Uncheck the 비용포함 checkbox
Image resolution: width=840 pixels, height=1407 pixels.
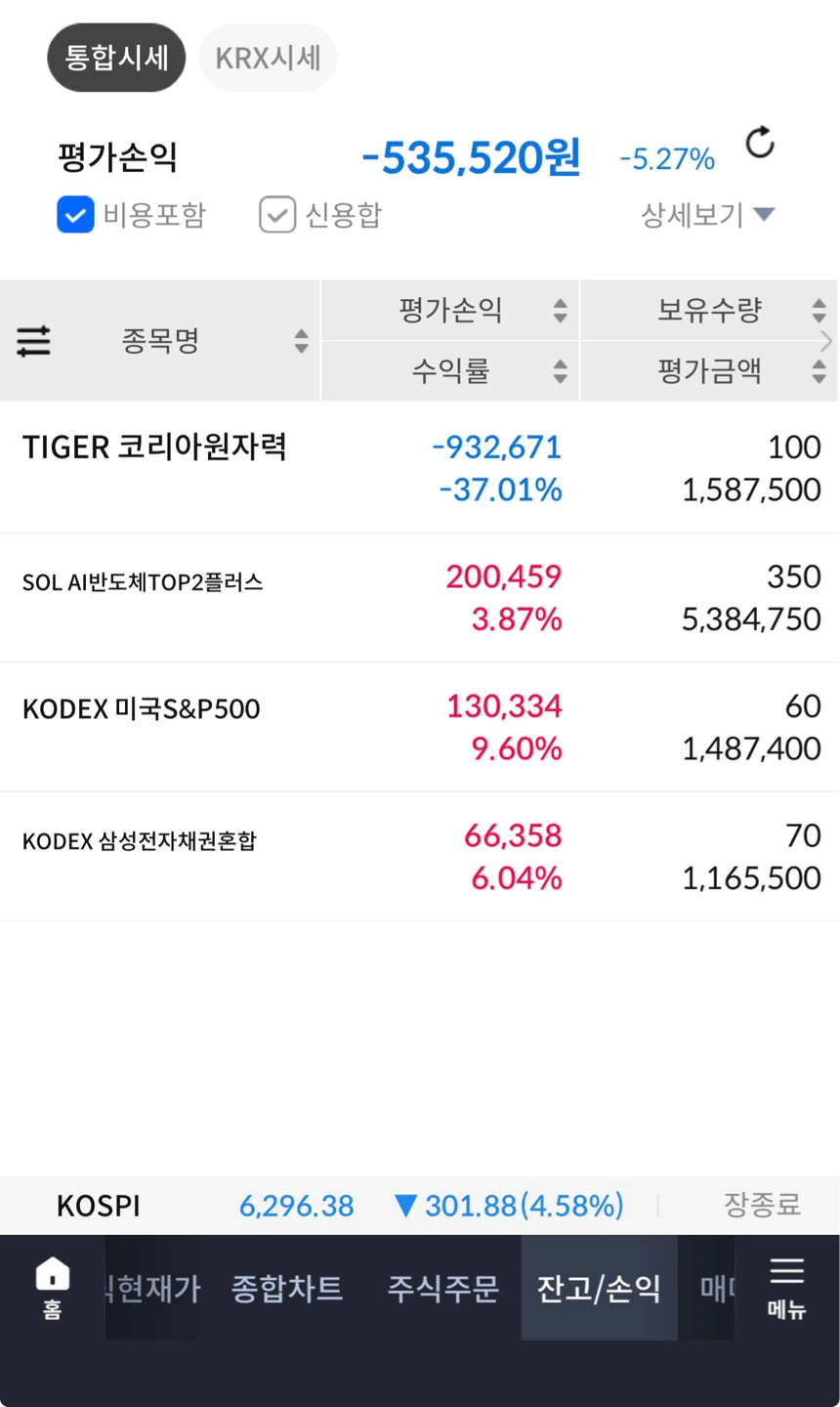pos(75,215)
